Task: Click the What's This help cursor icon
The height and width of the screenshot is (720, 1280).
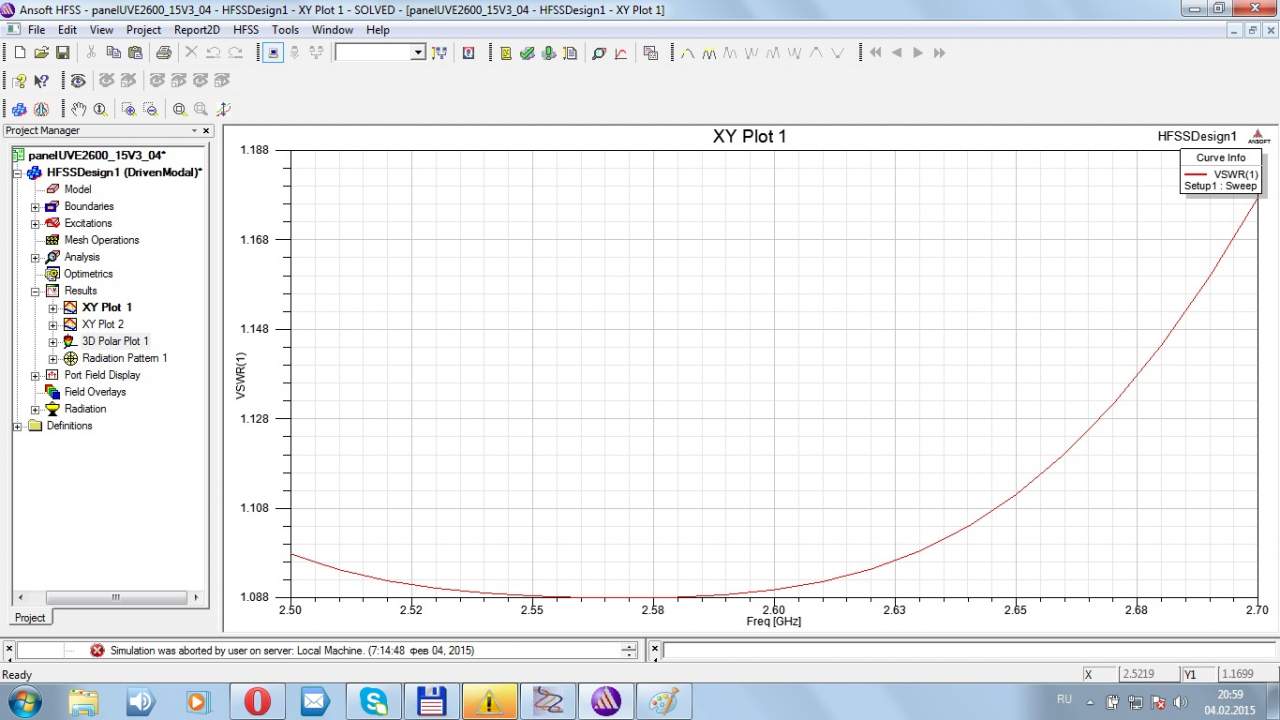Action: (41, 81)
